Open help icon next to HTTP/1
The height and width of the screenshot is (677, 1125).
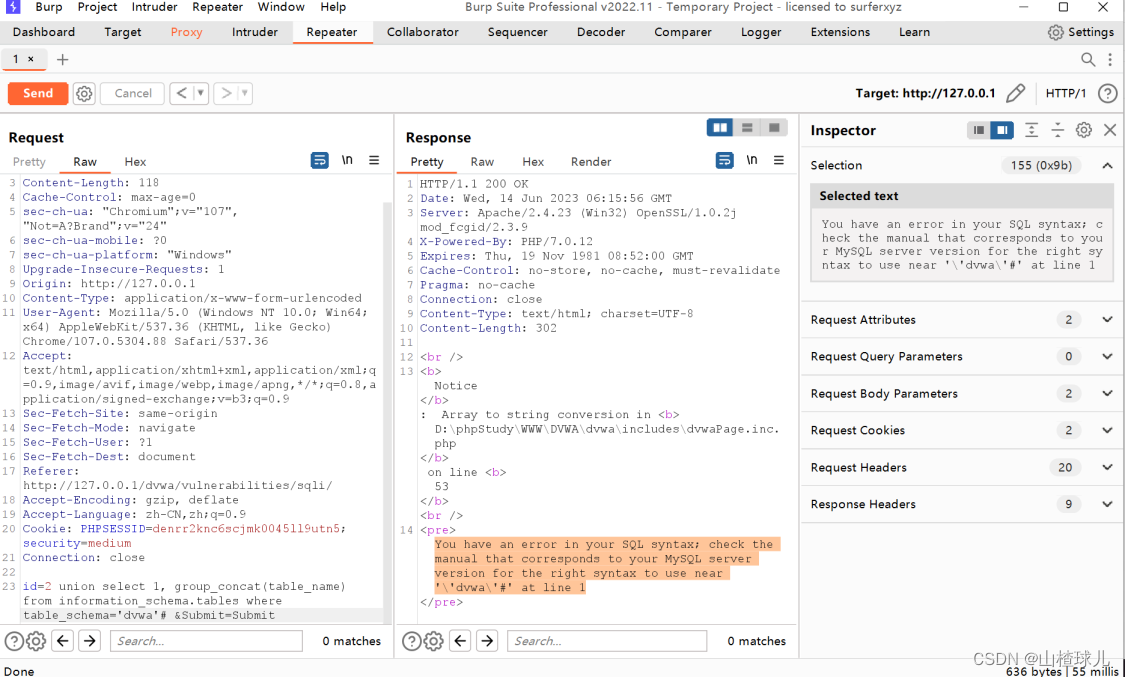click(1108, 93)
